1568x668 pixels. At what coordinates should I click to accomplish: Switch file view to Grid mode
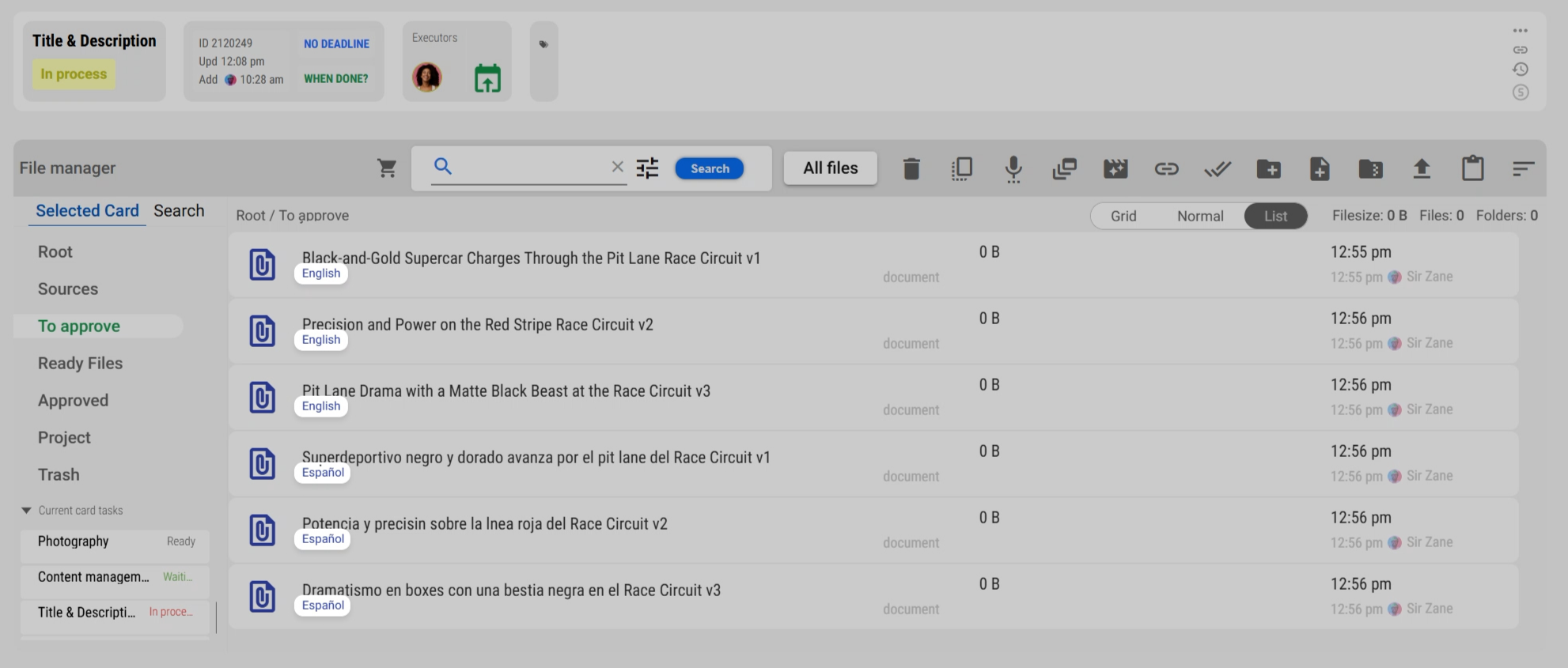(x=1123, y=216)
